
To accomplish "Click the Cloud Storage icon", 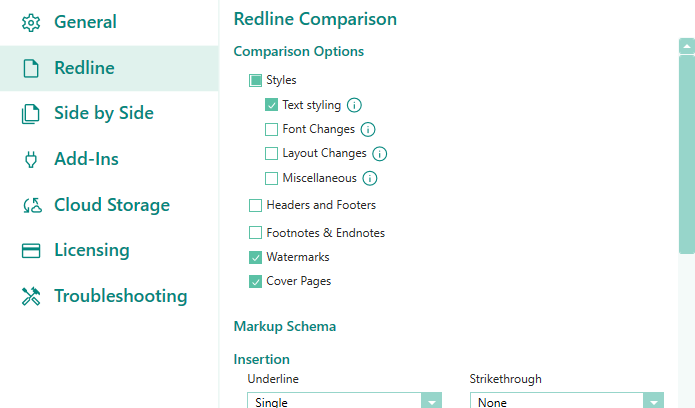I will point(32,205).
